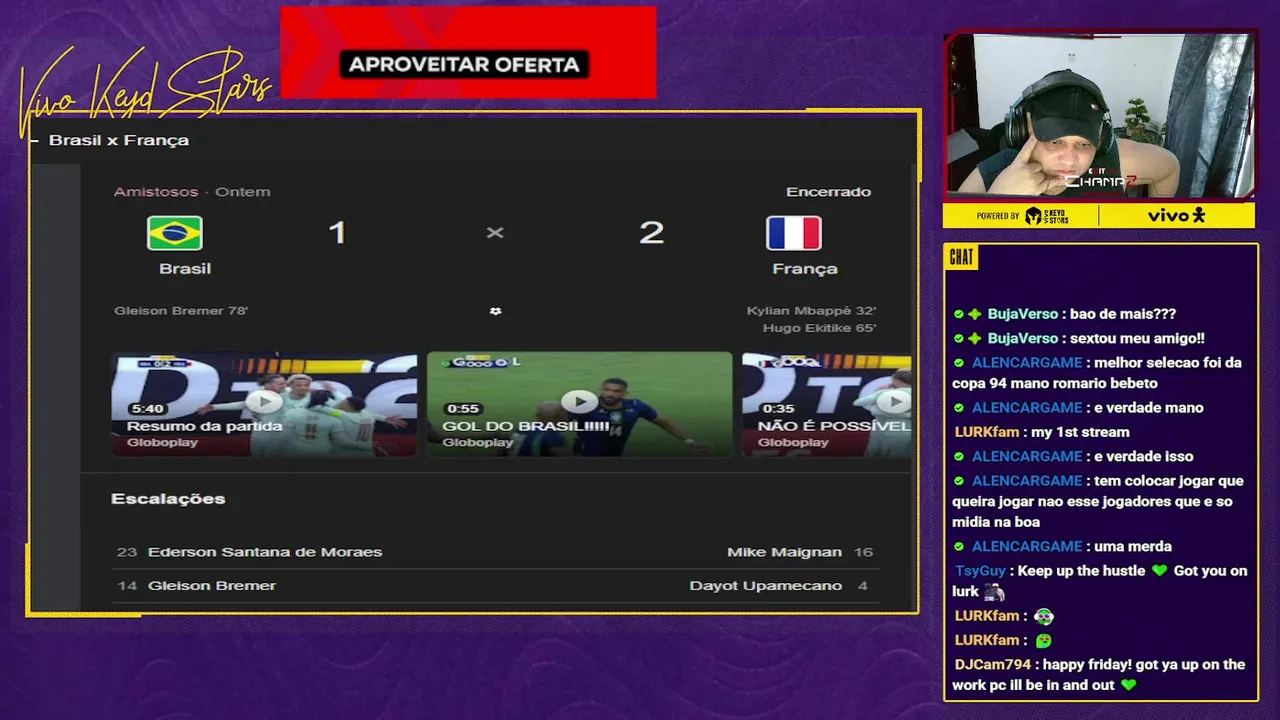Click ALENCARGAME's 'copa 94' message
Image resolution: width=1280 pixels, height=720 pixels.
[1097, 373]
